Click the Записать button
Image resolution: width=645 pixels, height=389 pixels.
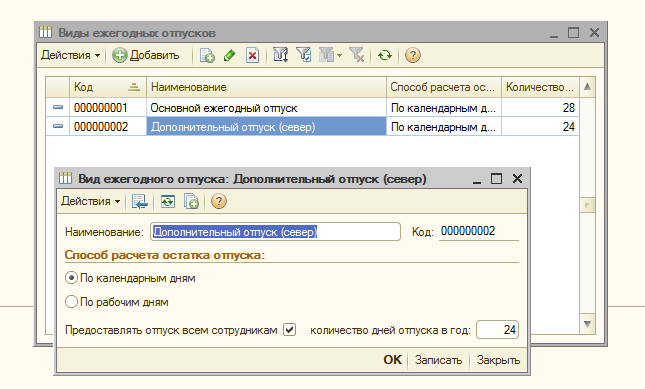(439, 360)
